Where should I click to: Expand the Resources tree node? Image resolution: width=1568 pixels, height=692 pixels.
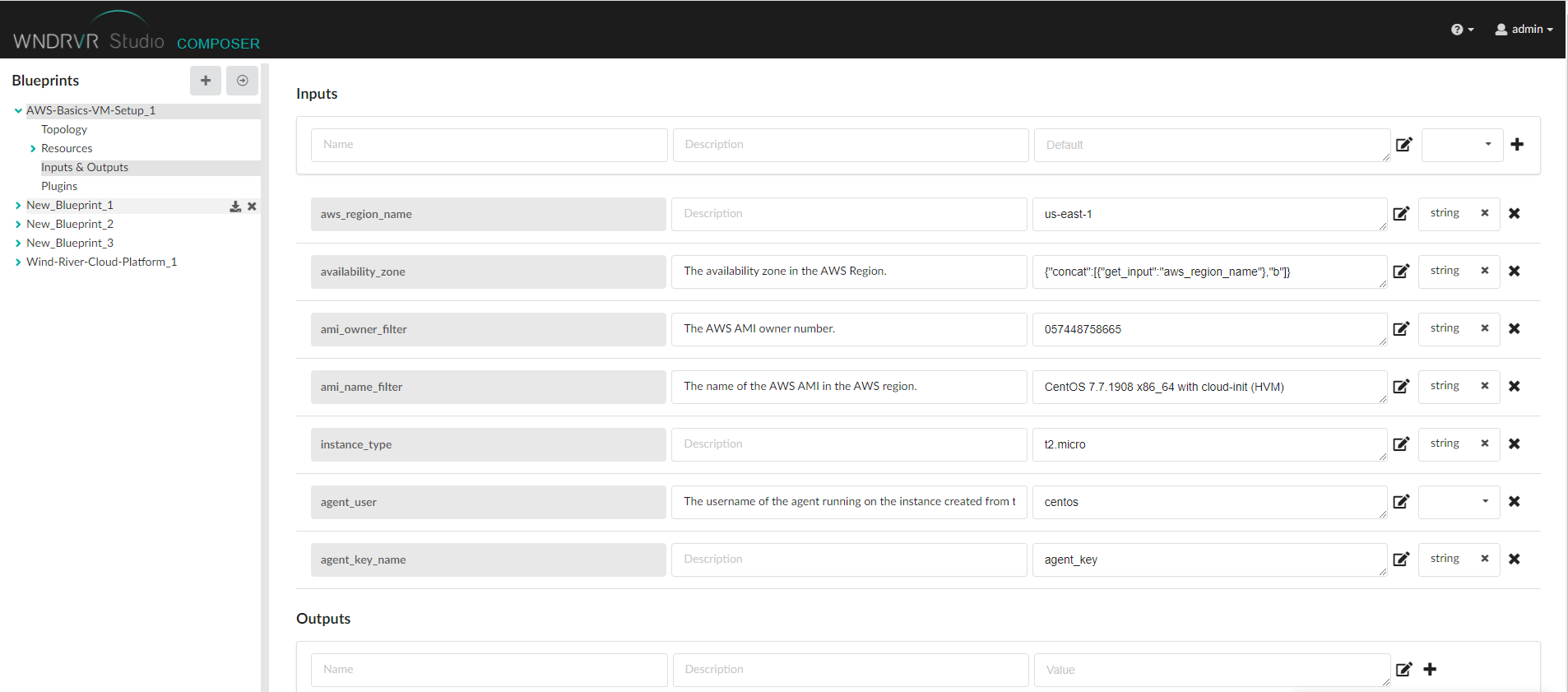[33, 149]
